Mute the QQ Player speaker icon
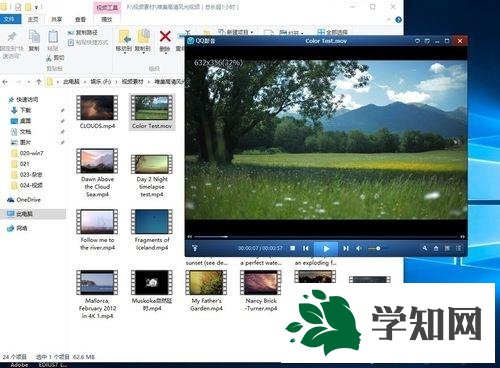Screen dimensions: 500x368 (359, 249)
